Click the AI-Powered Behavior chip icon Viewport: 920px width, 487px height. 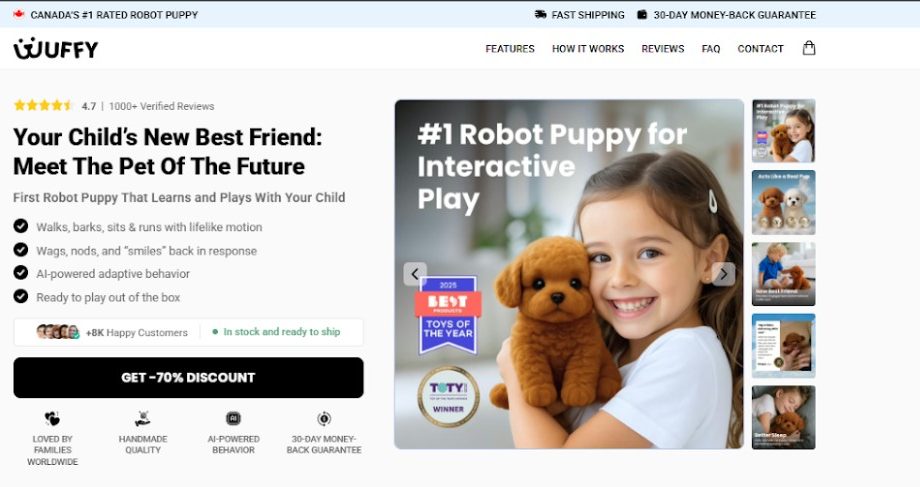[x=234, y=418]
